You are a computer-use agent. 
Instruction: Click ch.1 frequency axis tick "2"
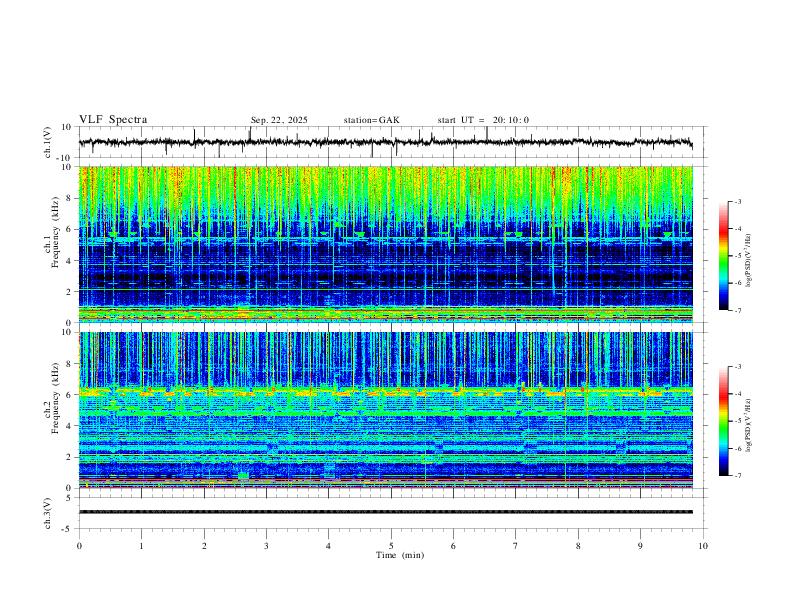pyautogui.click(x=69, y=292)
